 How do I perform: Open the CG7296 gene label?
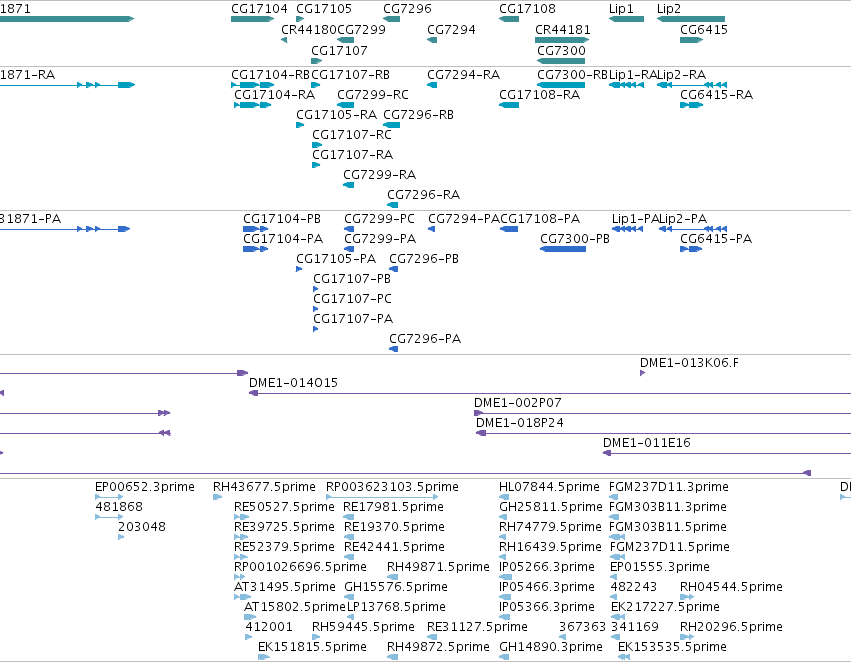tap(408, 9)
